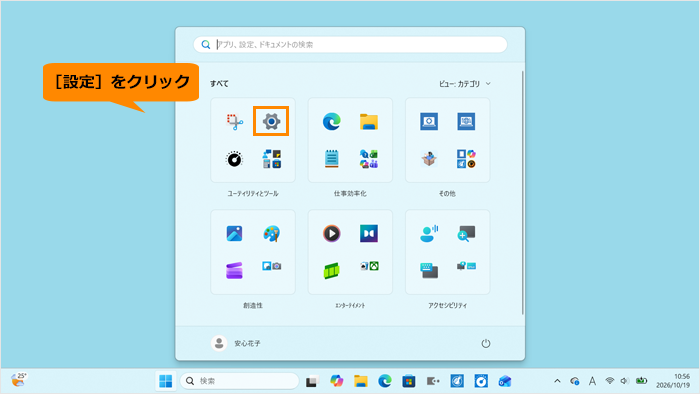This screenshot has height=394, width=700.
Task: Click the power button in Start menu
Action: [486, 343]
